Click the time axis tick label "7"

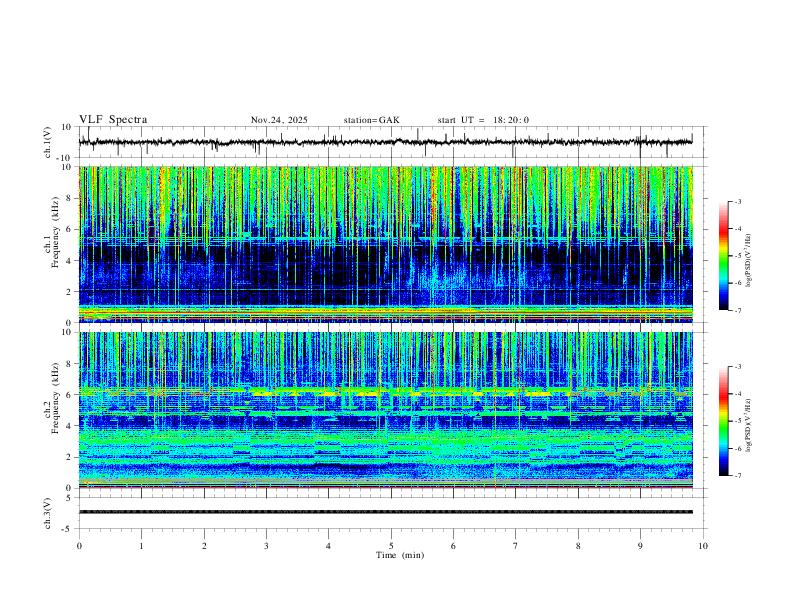pos(516,546)
